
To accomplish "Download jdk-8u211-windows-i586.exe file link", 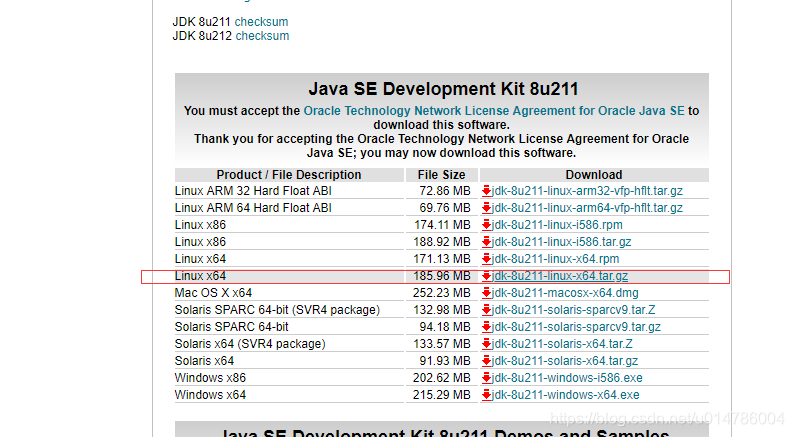I will click(567, 378).
